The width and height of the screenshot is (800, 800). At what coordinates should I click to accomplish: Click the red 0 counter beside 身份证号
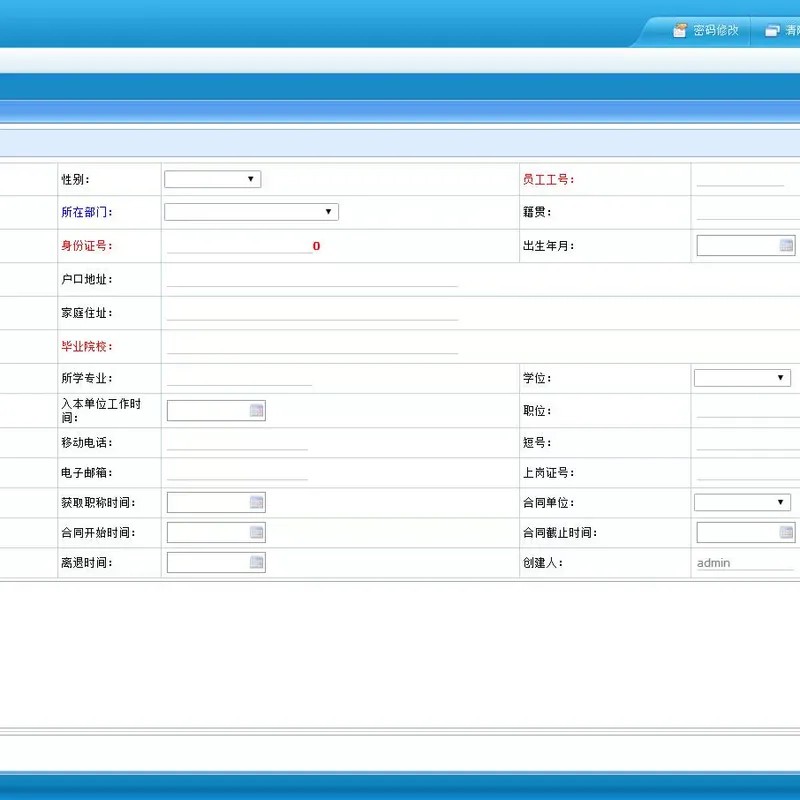click(316, 246)
